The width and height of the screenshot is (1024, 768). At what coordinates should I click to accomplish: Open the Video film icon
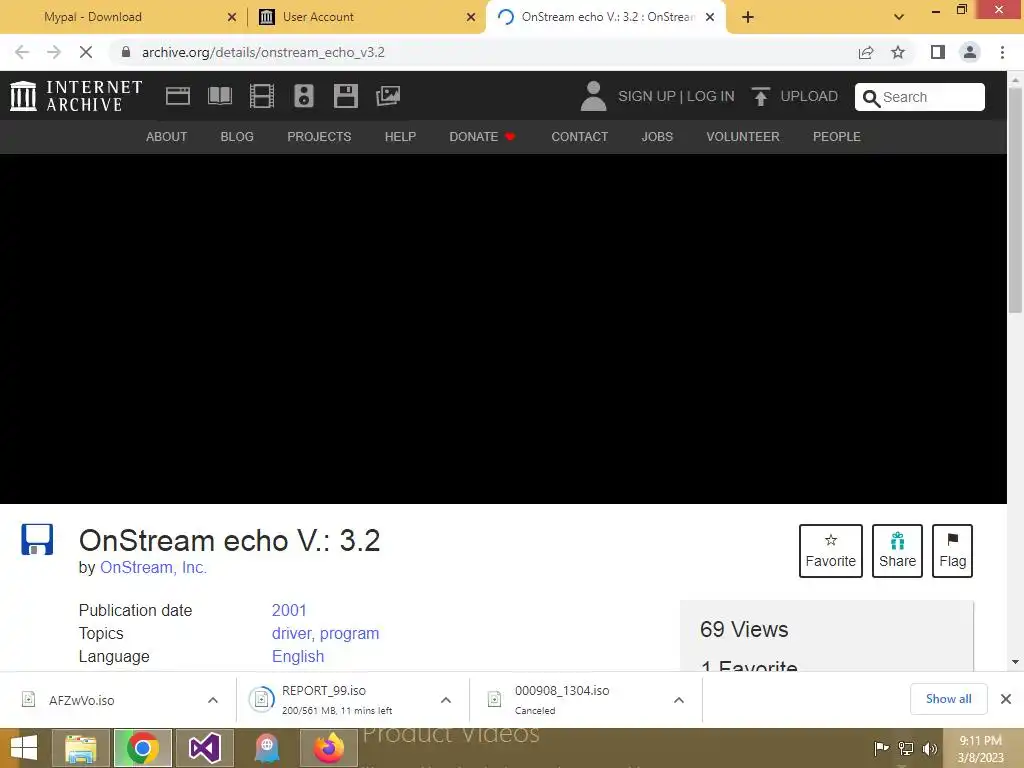[x=261, y=96]
